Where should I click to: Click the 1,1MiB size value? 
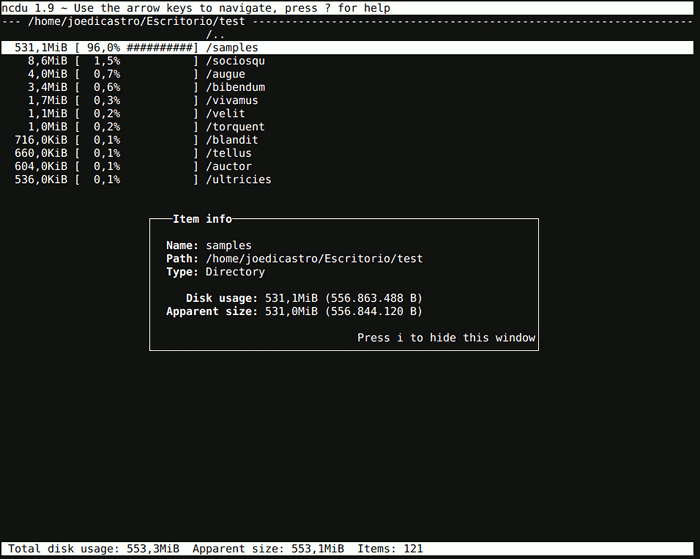47,113
